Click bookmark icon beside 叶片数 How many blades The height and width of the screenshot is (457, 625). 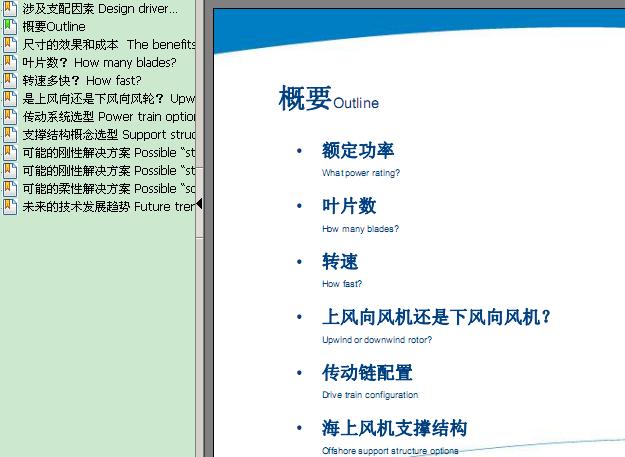10,63
